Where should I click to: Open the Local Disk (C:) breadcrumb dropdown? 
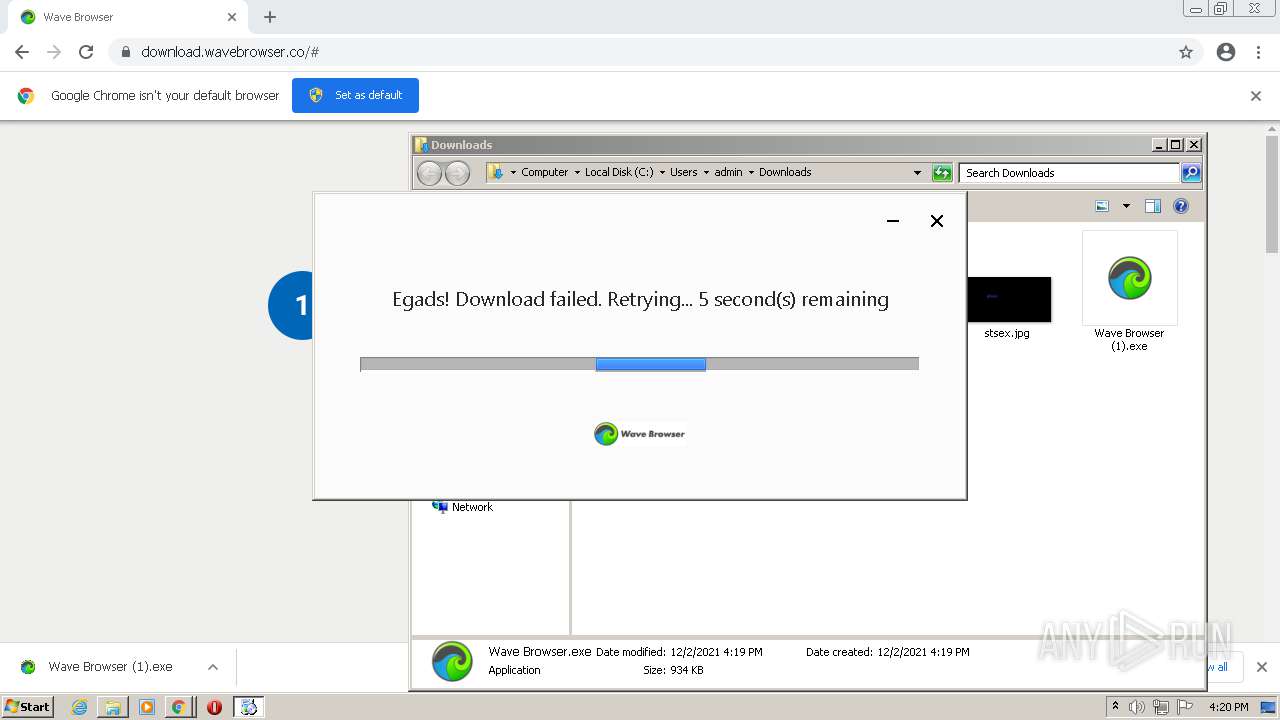coord(662,172)
